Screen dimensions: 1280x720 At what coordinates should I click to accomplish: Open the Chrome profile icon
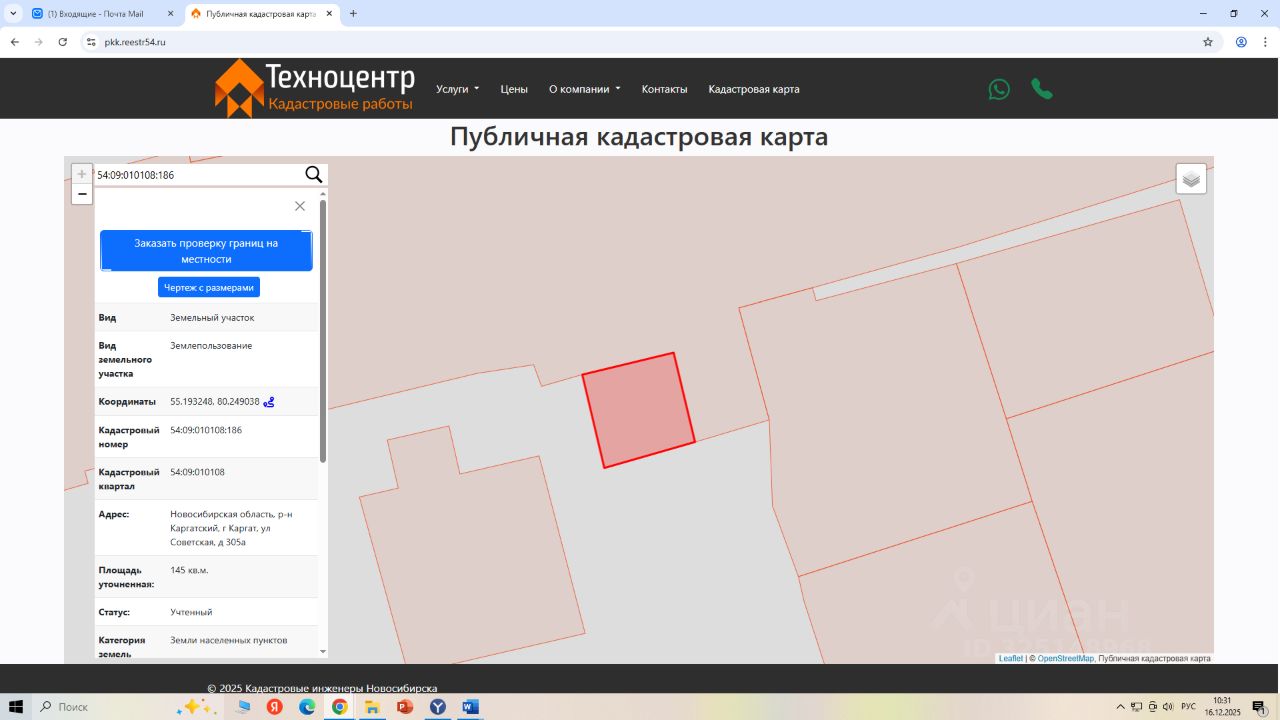[1241, 42]
